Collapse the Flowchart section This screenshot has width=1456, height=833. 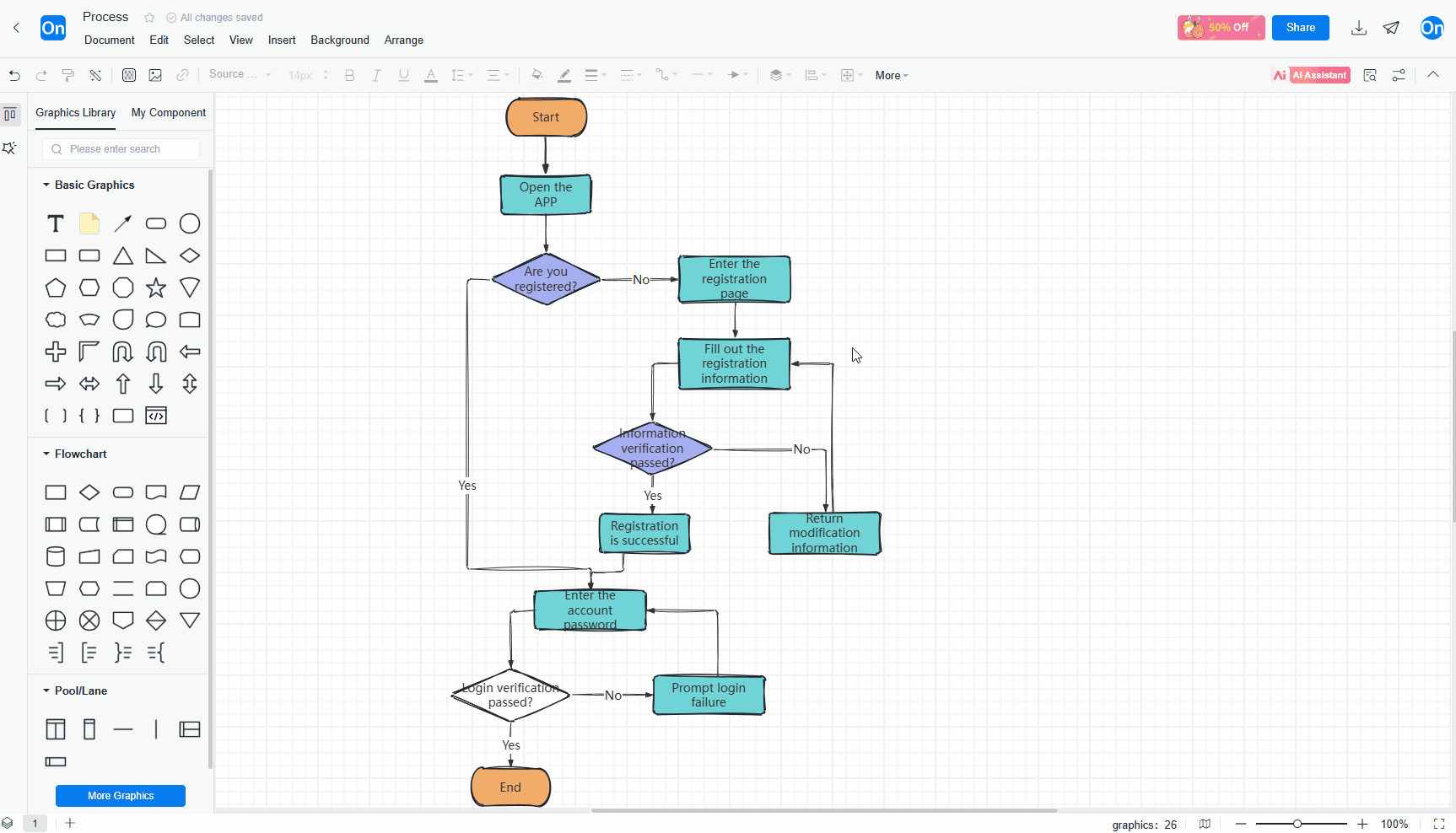pos(46,454)
